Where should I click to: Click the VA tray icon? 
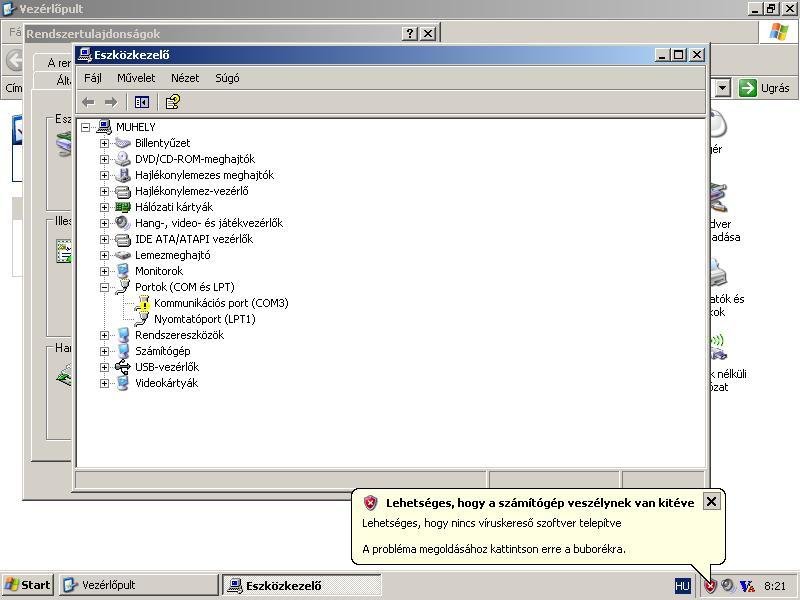(747, 586)
